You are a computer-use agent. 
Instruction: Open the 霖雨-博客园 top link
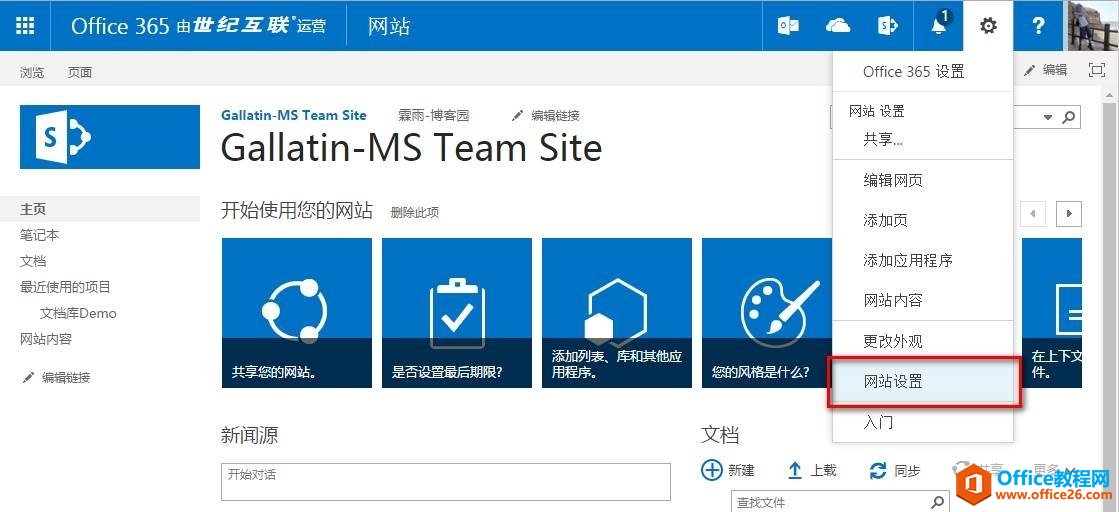(x=433, y=116)
